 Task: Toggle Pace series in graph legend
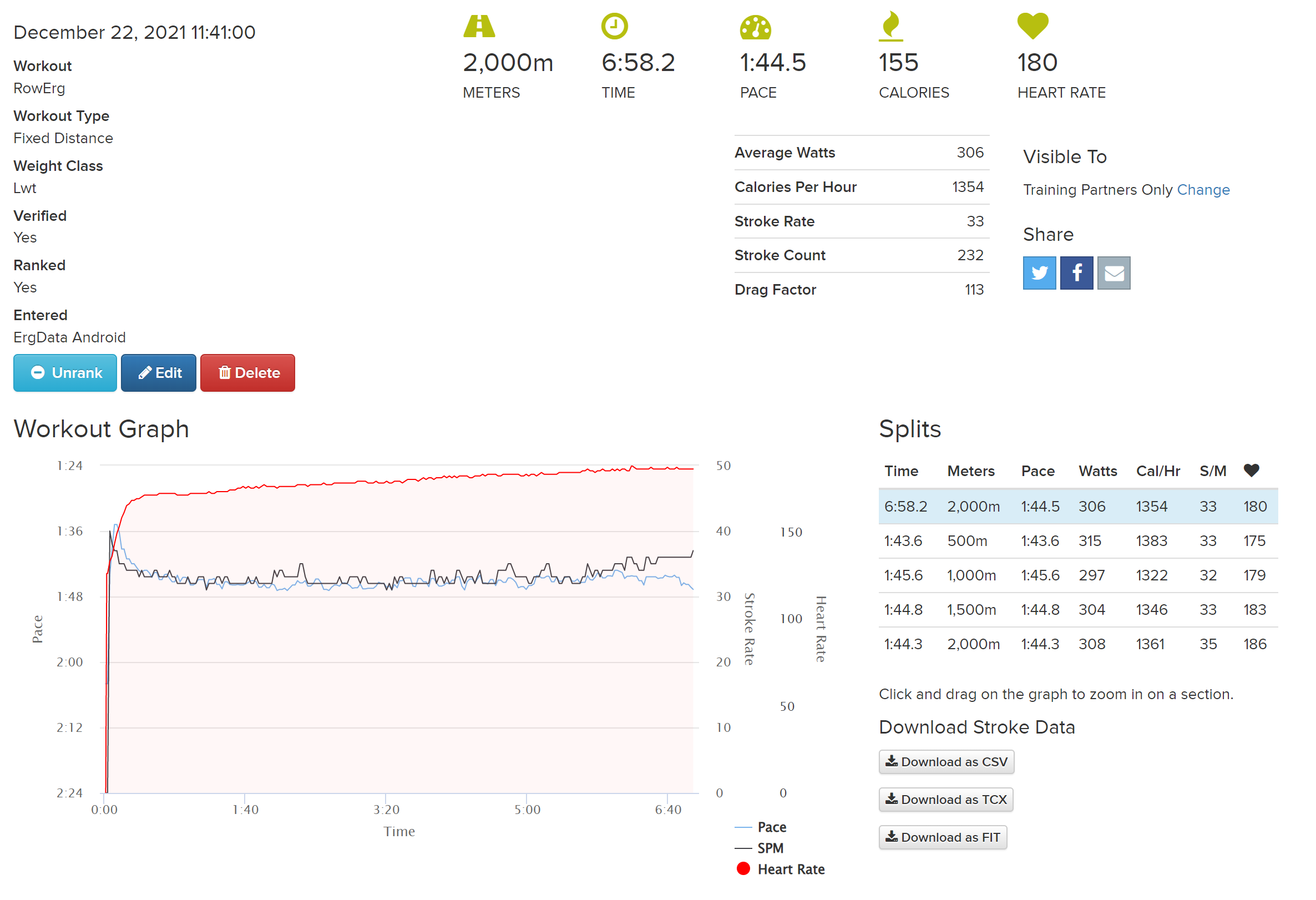tap(771, 827)
